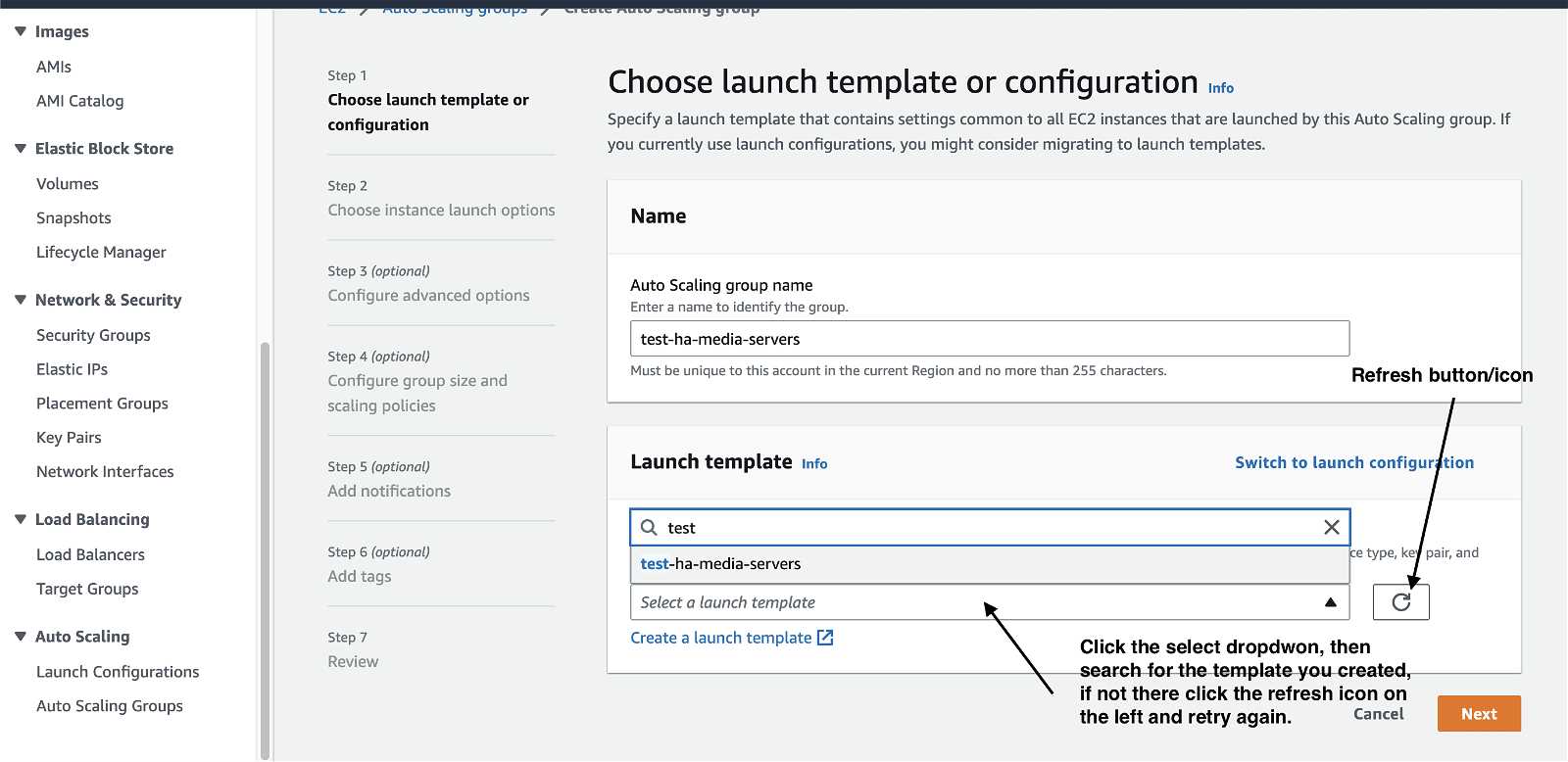Collapse the Elastic Block Store section

coord(21,148)
